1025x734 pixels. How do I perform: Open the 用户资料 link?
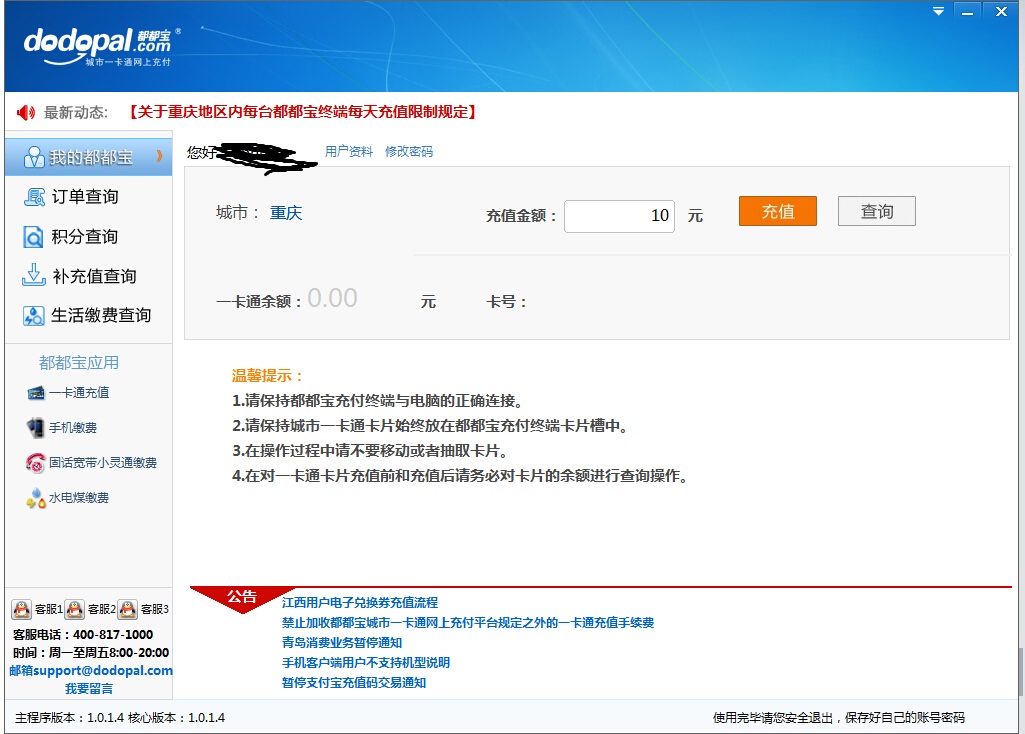point(349,152)
